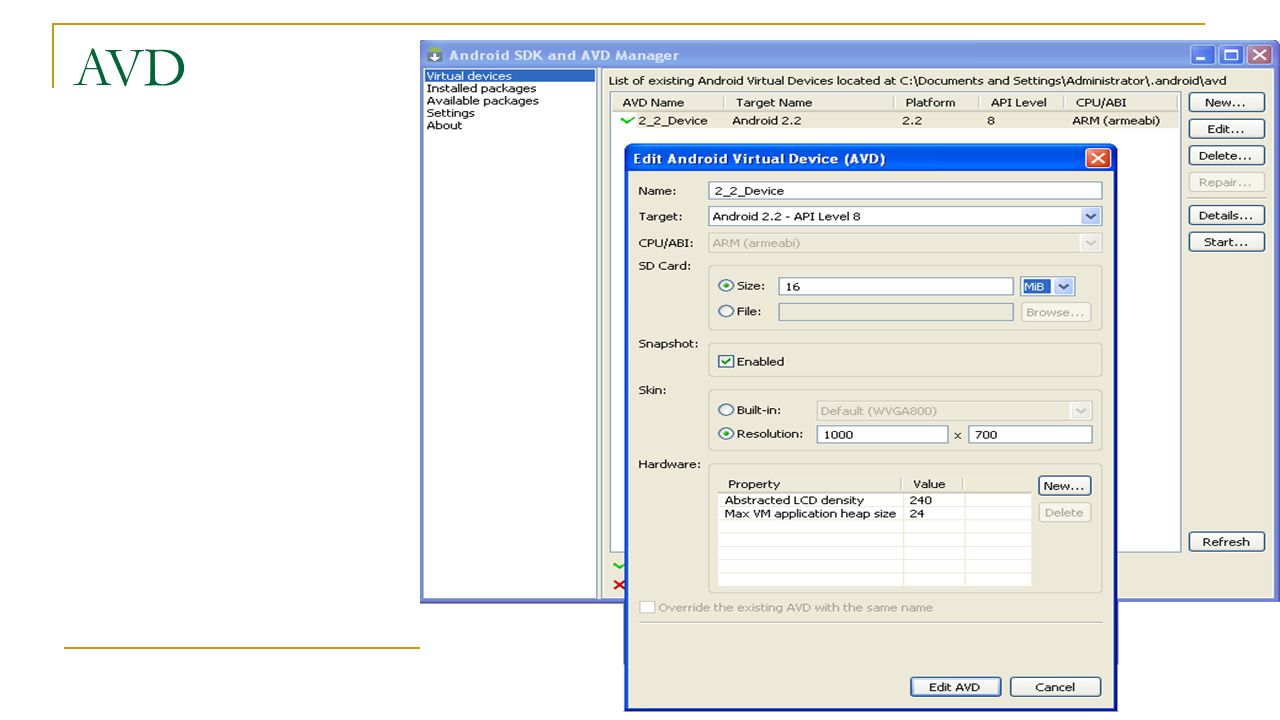This screenshot has height=720, width=1280.
Task: Open Installed packages in the left panel
Action: [481, 88]
